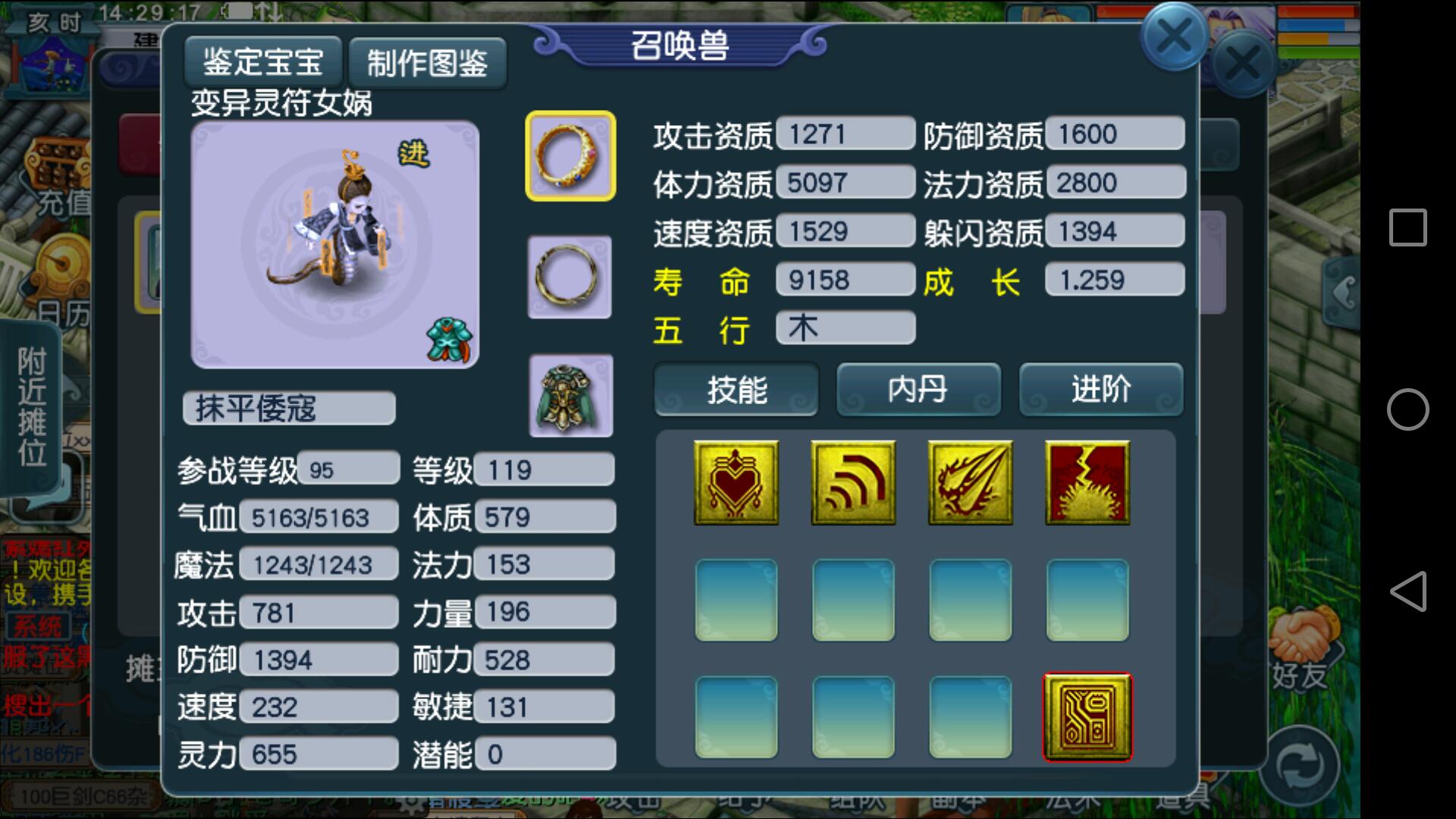This screenshot has height=819, width=1456.
Task: Select the signal waves skill icon
Action: click(853, 483)
